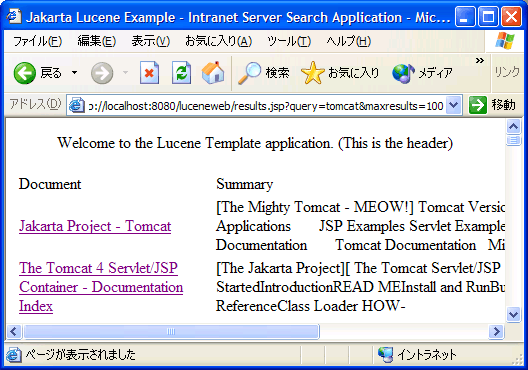Click the page icon in the address bar
Image resolution: width=528 pixels, height=370 pixels.
[x=76, y=106]
